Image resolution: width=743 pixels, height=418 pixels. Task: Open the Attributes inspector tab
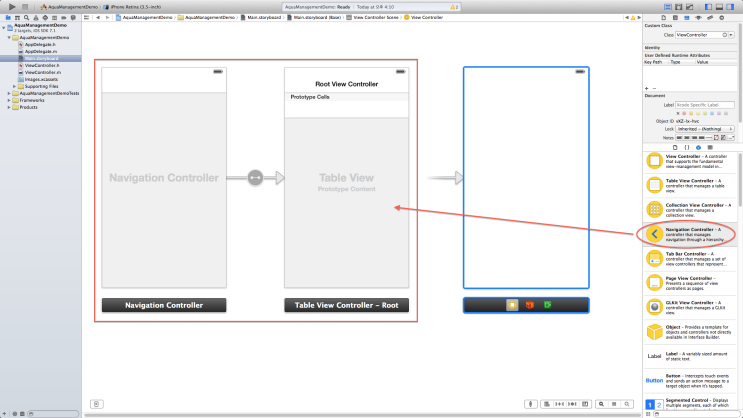tap(698, 18)
